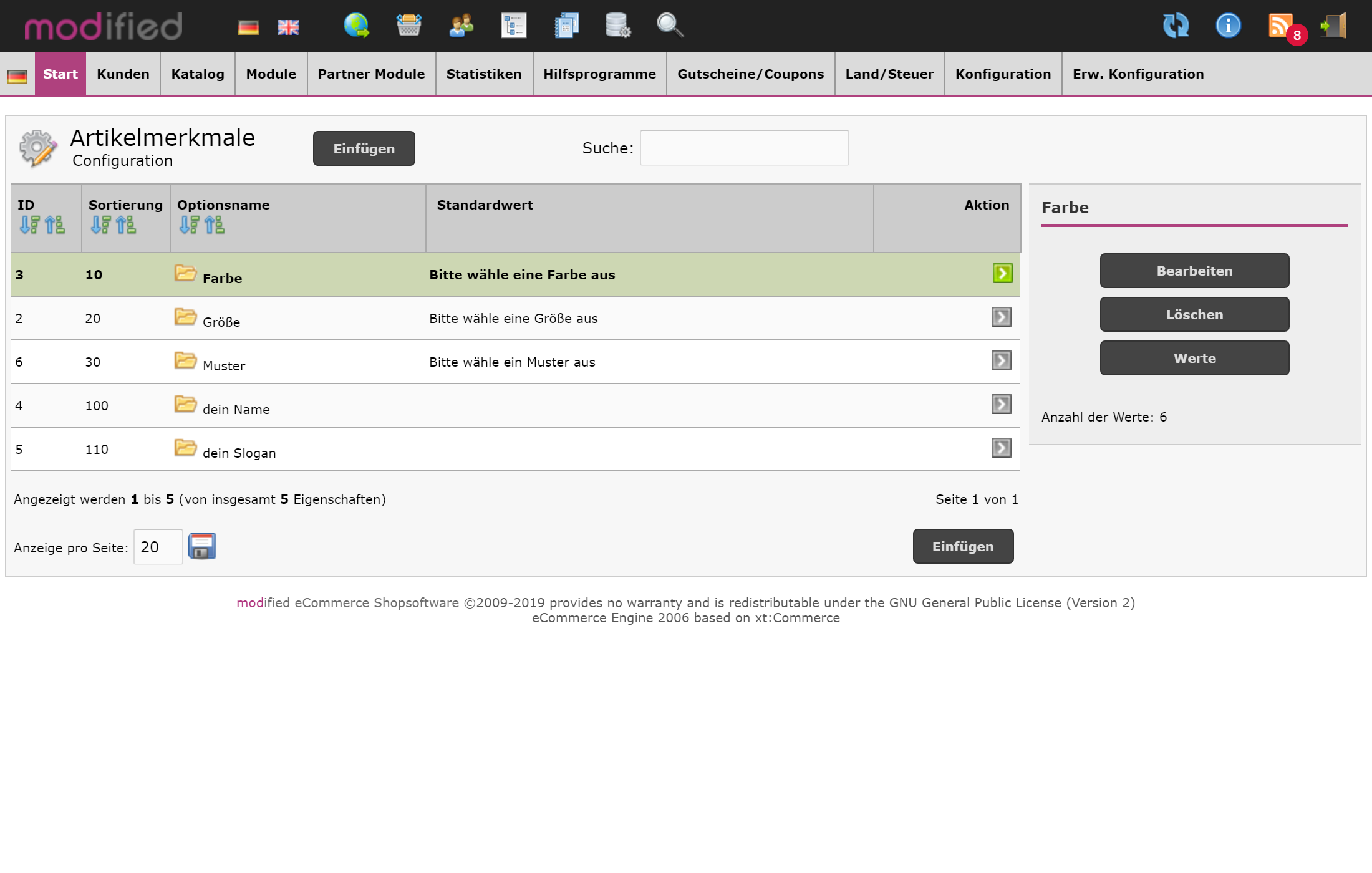Open the shop frontend globe icon
The image size is (1372, 873).
coord(357,26)
